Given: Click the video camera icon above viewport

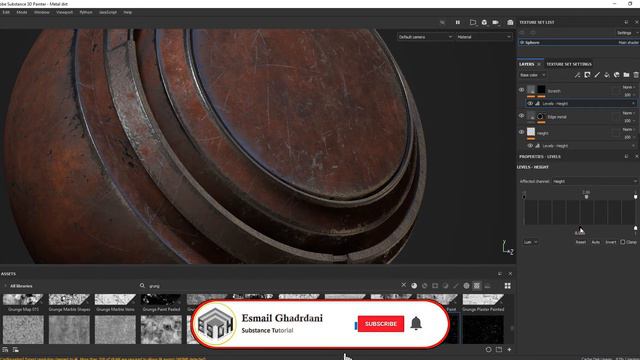Looking at the screenshot, I should (496, 22).
